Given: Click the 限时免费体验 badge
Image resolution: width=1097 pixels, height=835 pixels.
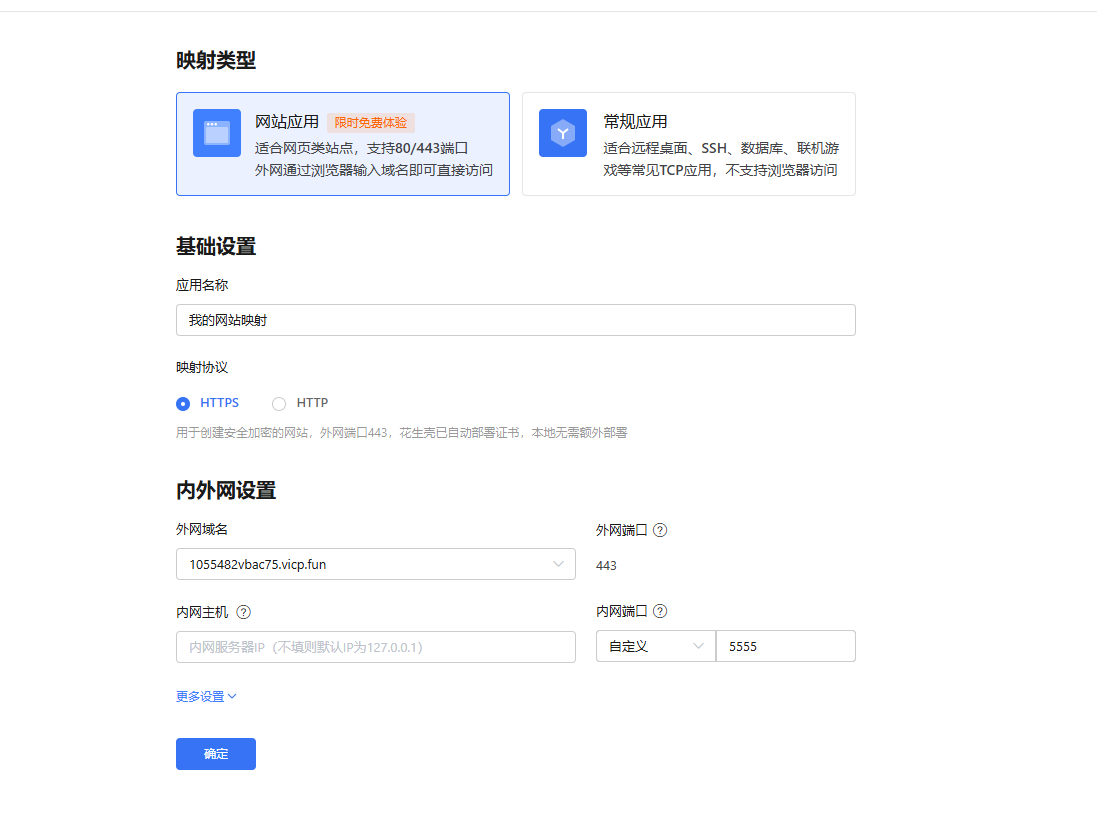Looking at the screenshot, I should [371, 123].
